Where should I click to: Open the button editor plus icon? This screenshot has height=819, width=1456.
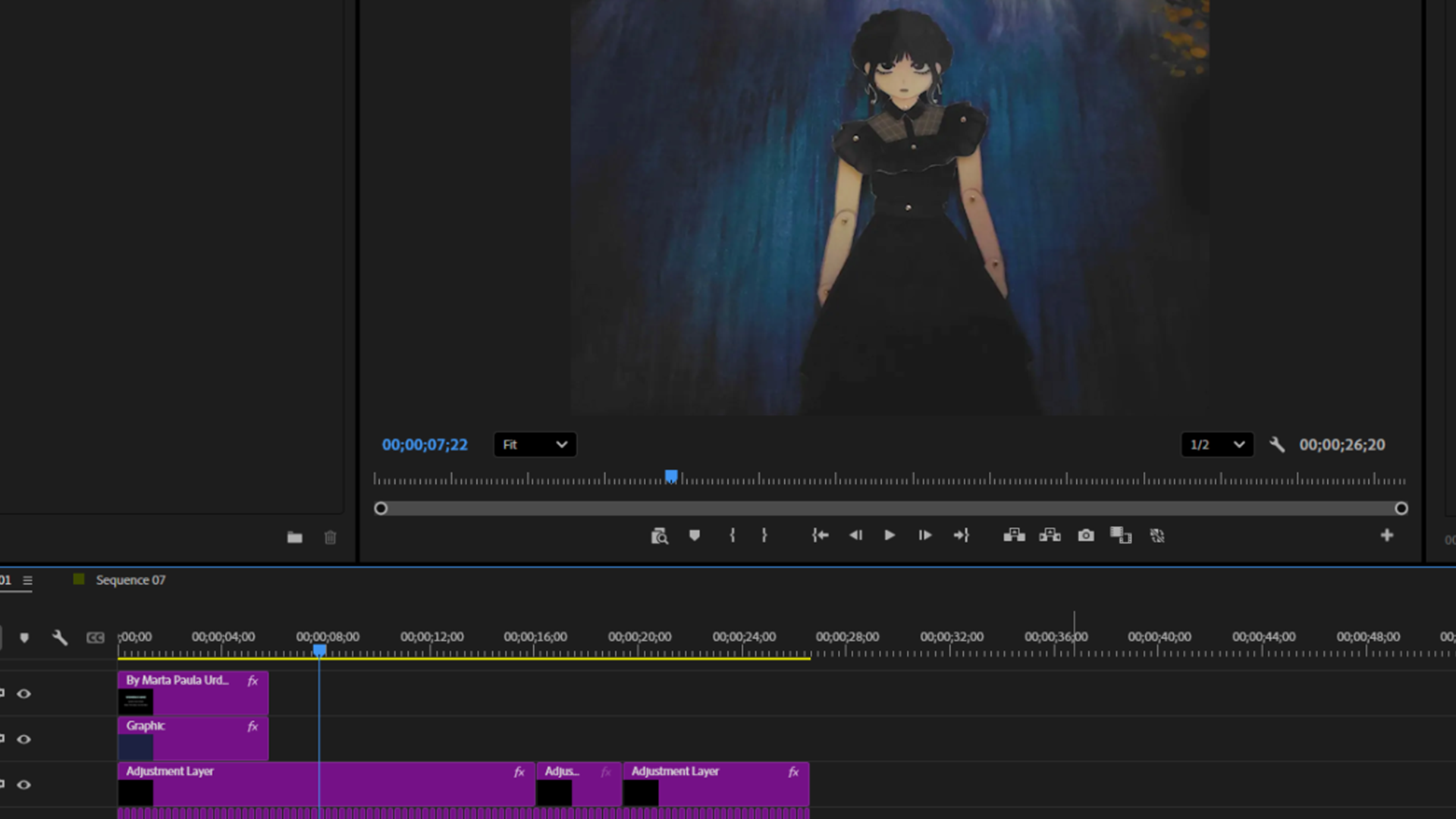1386,535
